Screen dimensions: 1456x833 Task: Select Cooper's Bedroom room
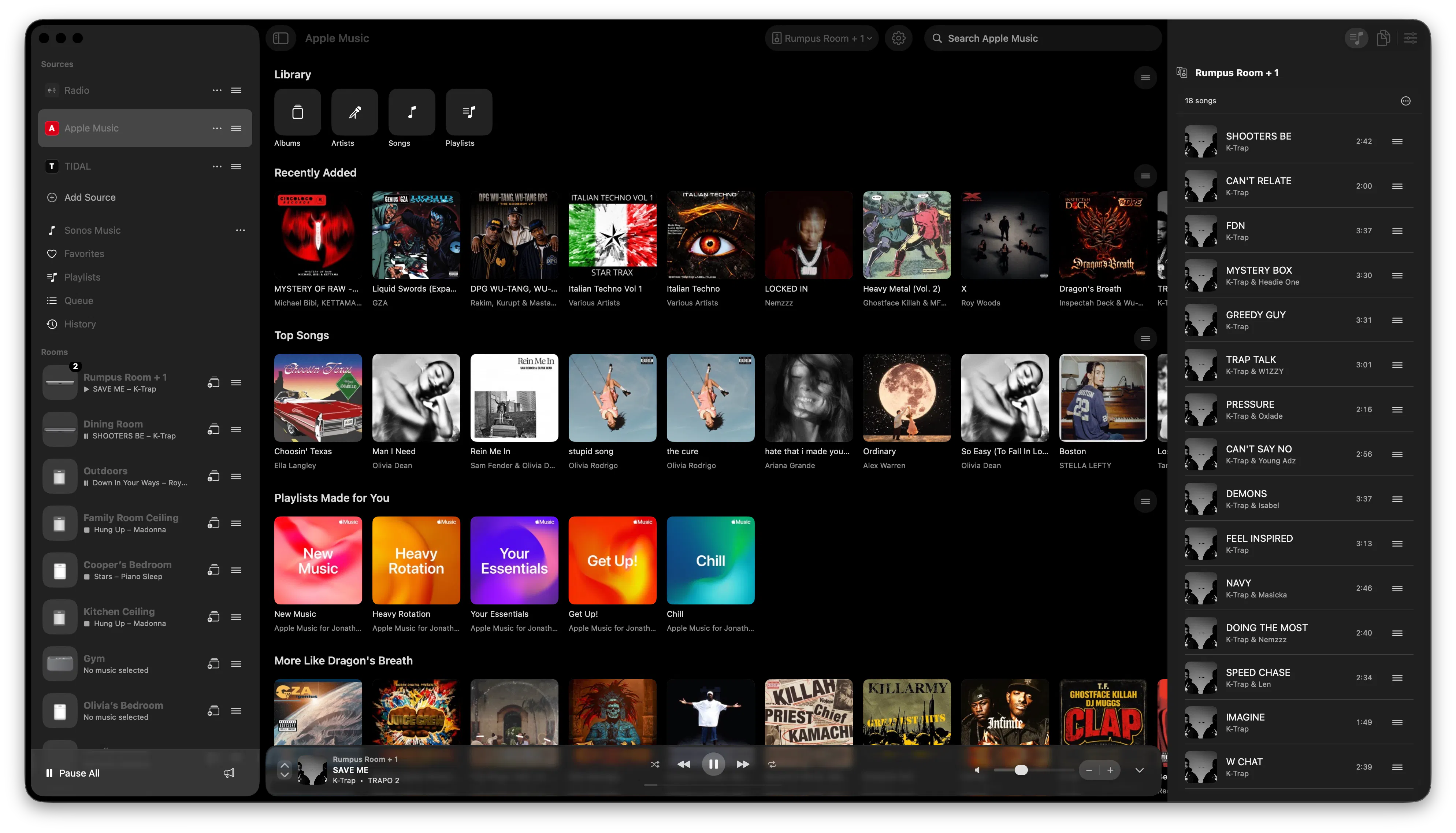click(x=145, y=570)
